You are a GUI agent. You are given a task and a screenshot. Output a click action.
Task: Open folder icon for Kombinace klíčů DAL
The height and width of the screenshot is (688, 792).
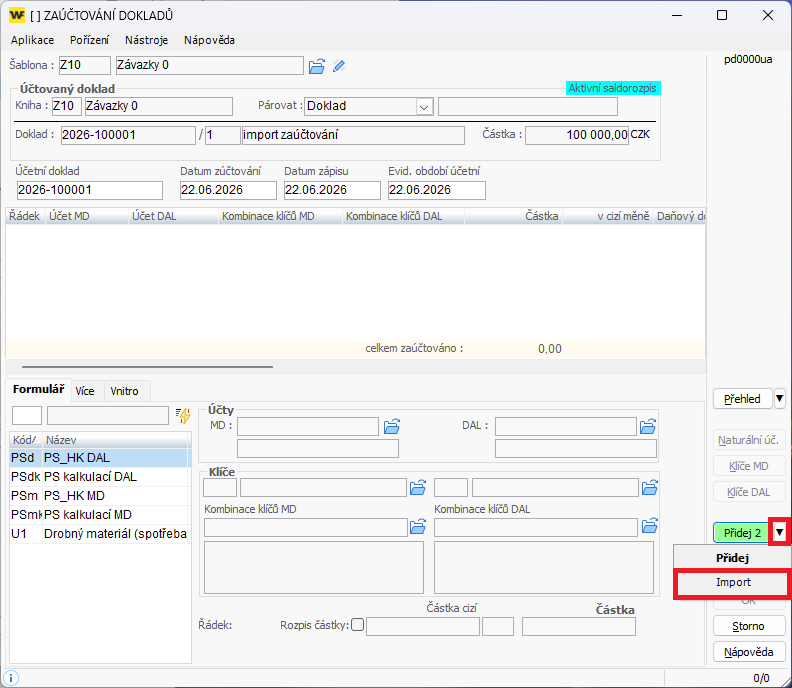tap(650, 527)
